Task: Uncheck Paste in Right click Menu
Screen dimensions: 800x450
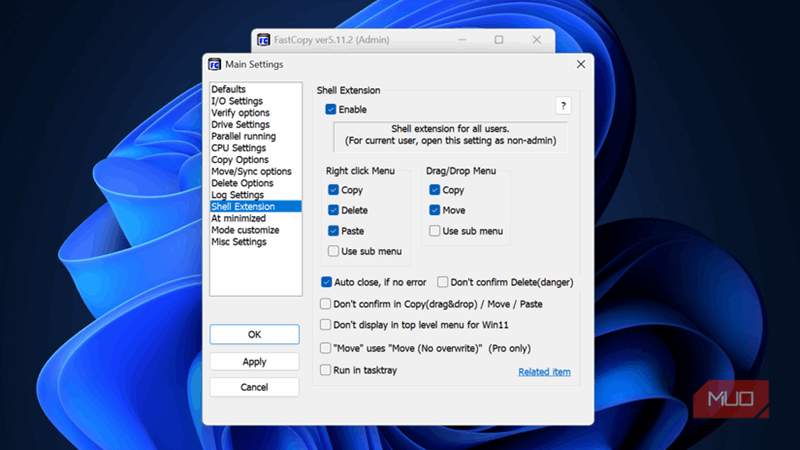Action: click(x=333, y=231)
